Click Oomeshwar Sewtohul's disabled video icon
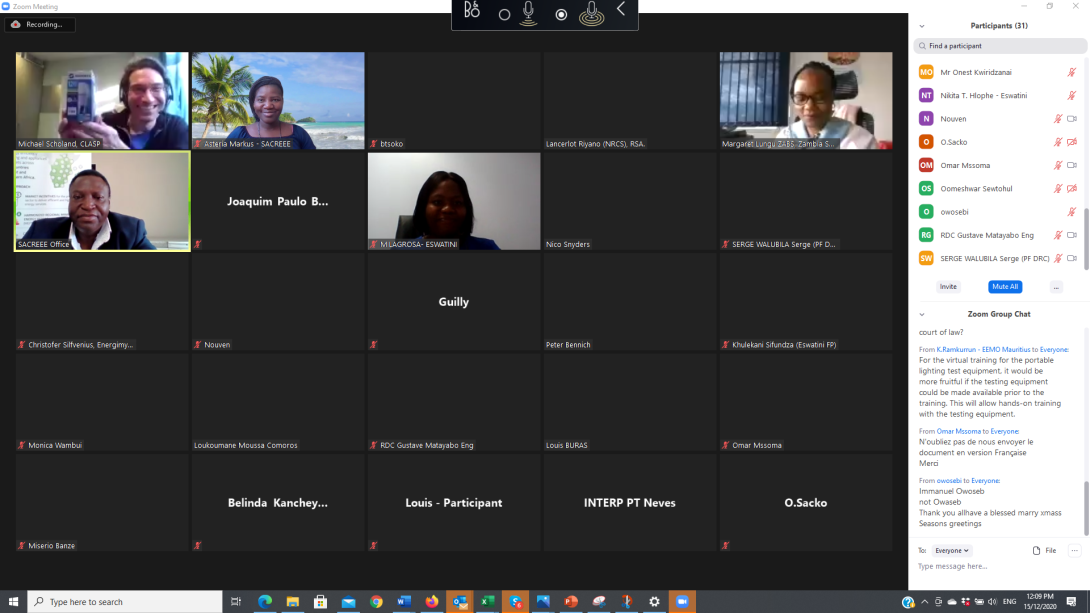This screenshot has width=1090, height=613. [x=1072, y=188]
